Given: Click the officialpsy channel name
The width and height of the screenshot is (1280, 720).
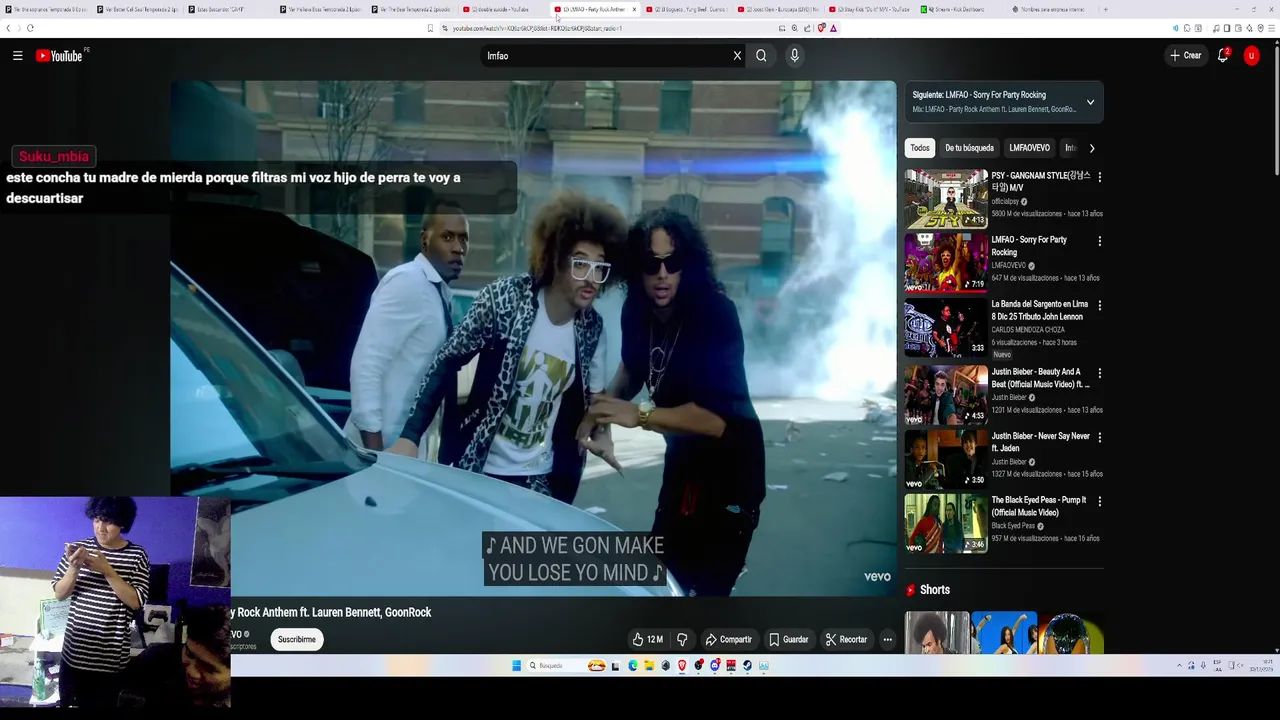Looking at the screenshot, I should [1005, 202].
